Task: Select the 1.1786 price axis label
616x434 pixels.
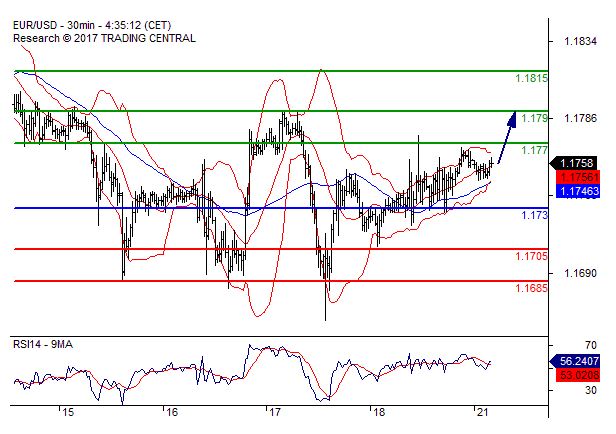Action: coord(580,118)
